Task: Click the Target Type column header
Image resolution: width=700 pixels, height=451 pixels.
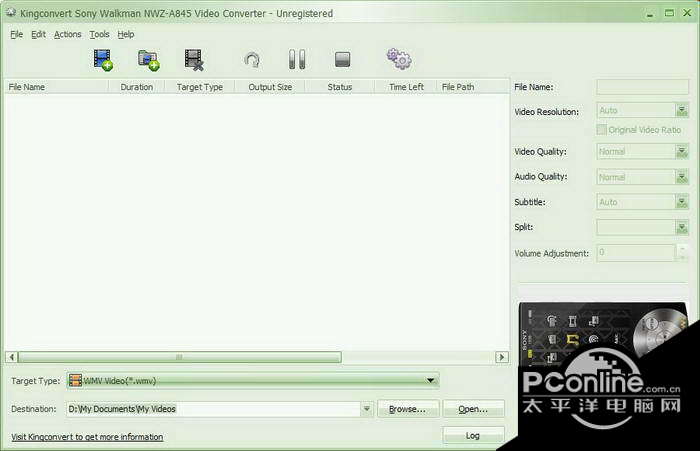Action: (200, 87)
